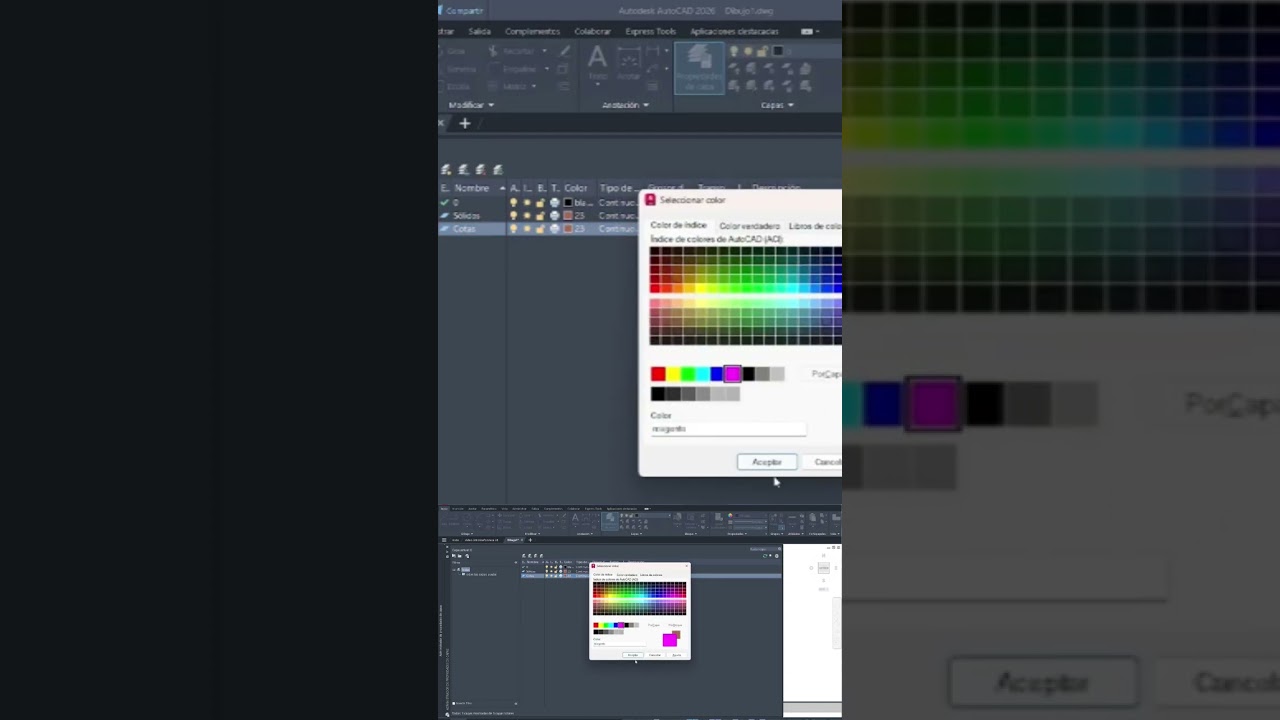Open Propiedades de capa in the ribbon
Screen dimensions: 1280x720
699,68
